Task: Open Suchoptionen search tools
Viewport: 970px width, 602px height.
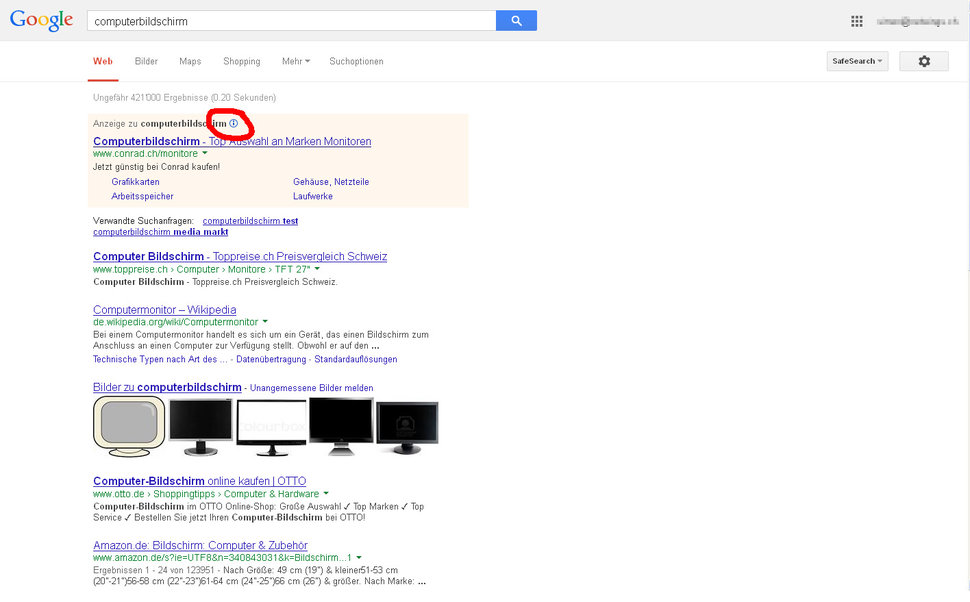Action: click(356, 62)
